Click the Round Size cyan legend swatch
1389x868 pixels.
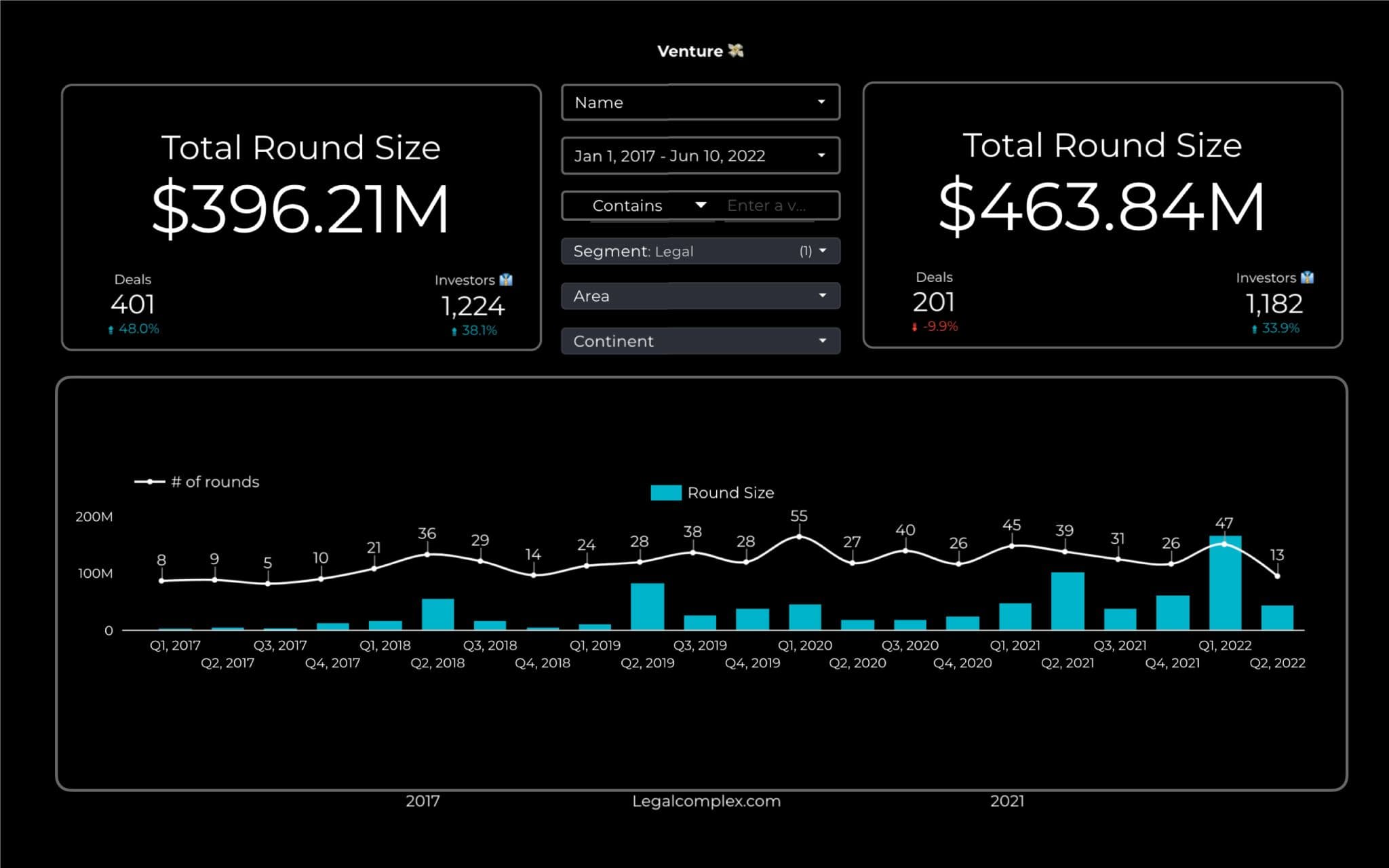click(665, 493)
